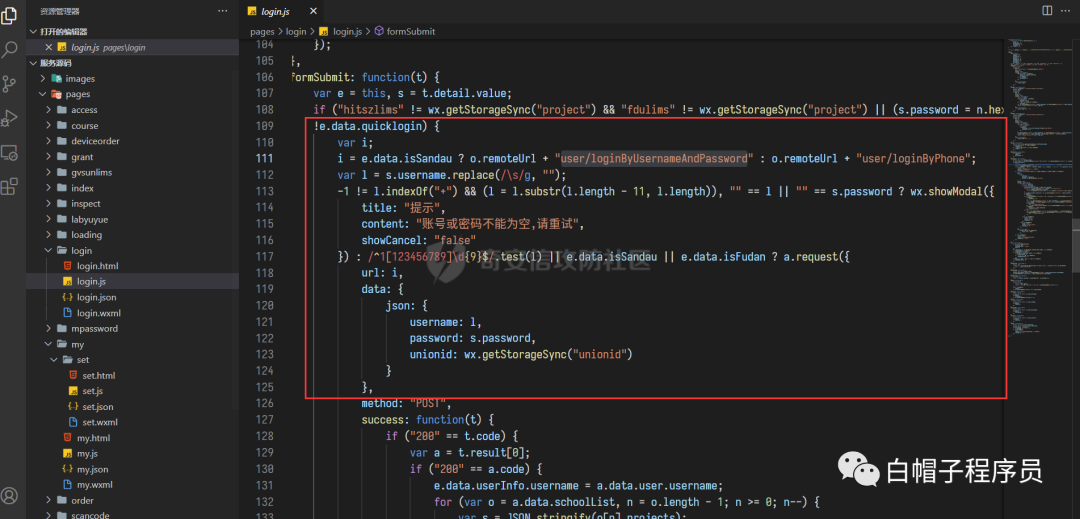Select login.js in the breadcrumb
This screenshot has width=1080, height=519.
[x=343, y=32]
